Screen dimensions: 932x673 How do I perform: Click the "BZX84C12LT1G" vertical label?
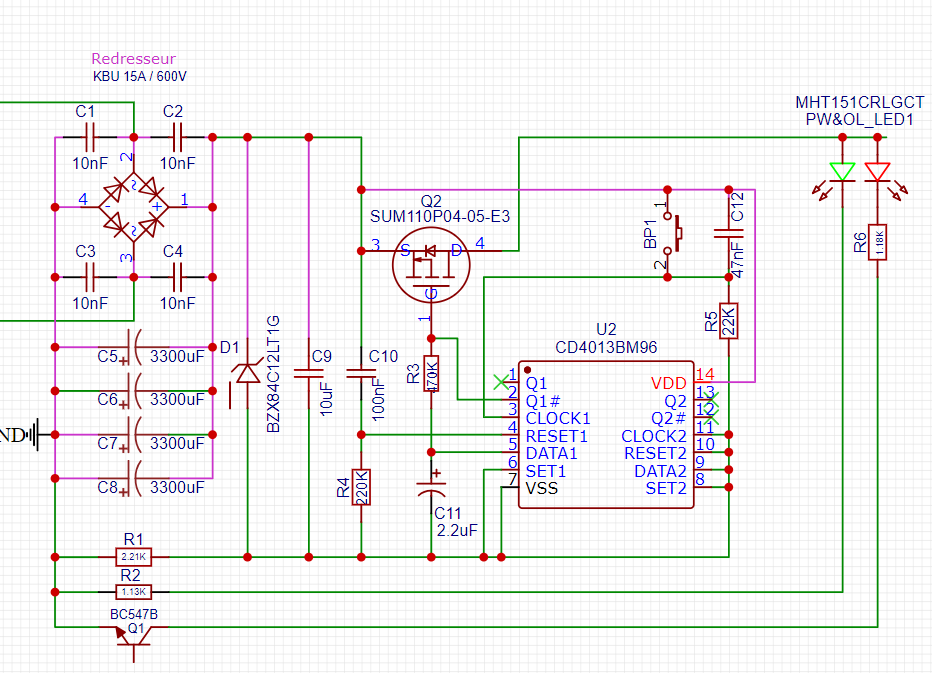[x=273, y=374]
